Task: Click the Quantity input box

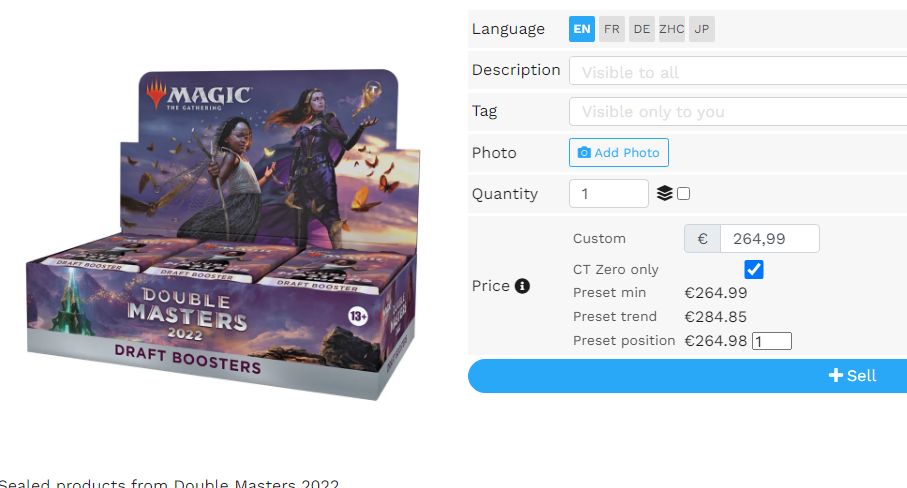Action: pos(609,193)
